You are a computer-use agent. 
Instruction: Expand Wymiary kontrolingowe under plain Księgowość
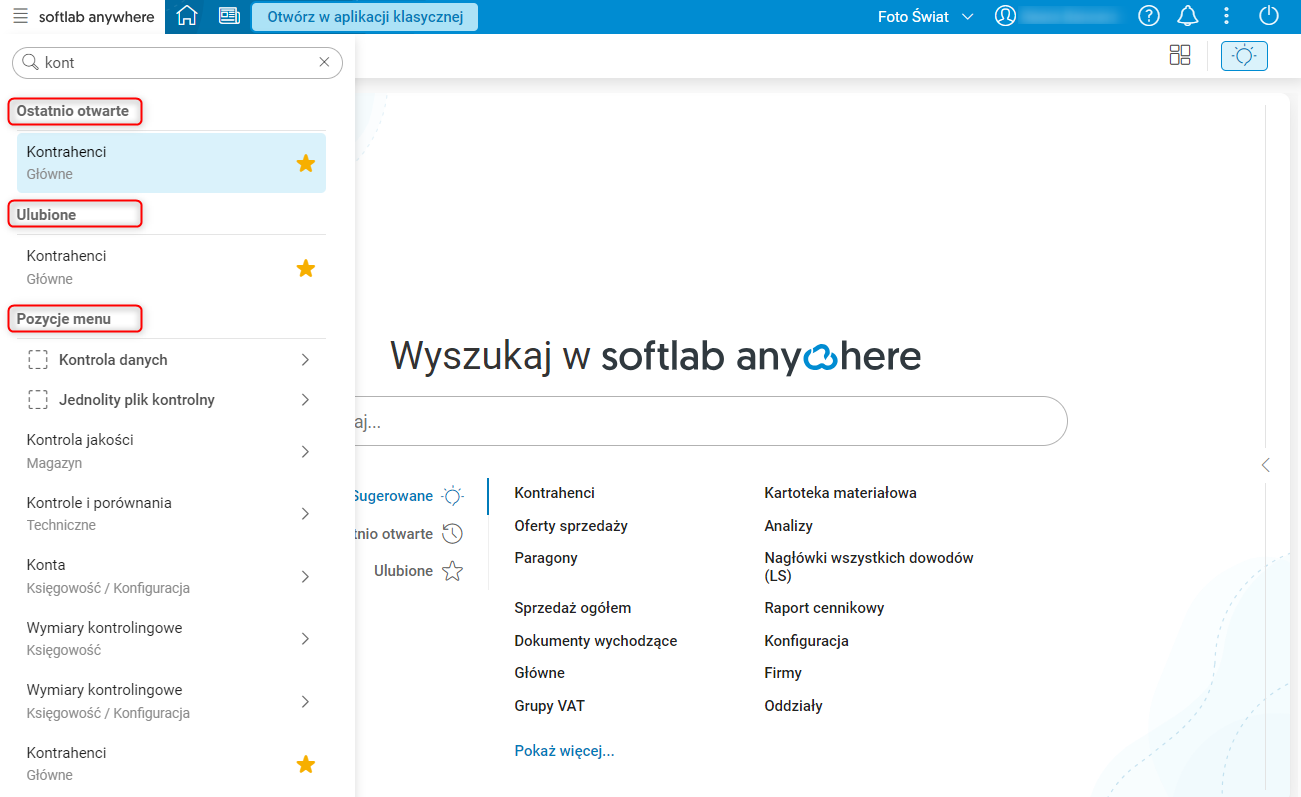coord(305,639)
